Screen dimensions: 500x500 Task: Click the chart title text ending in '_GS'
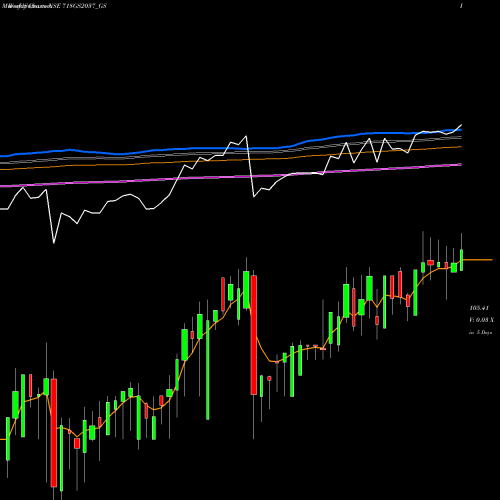coord(54,6)
